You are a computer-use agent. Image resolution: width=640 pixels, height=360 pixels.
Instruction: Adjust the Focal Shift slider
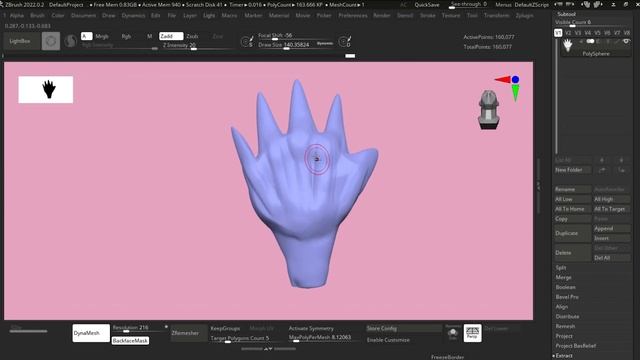pyautogui.click(x=291, y=36)
